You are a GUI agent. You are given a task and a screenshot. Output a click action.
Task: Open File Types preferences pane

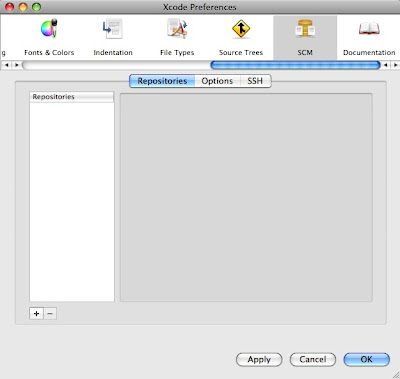click(x=177, y=37)
